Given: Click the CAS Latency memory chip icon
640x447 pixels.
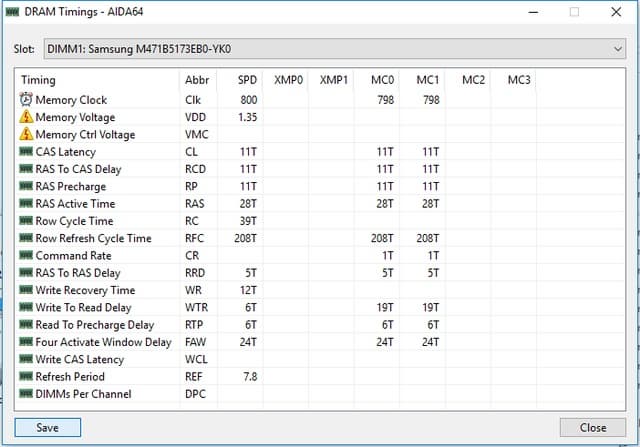Looking at the screenshot, I should [x=26, y=151].
